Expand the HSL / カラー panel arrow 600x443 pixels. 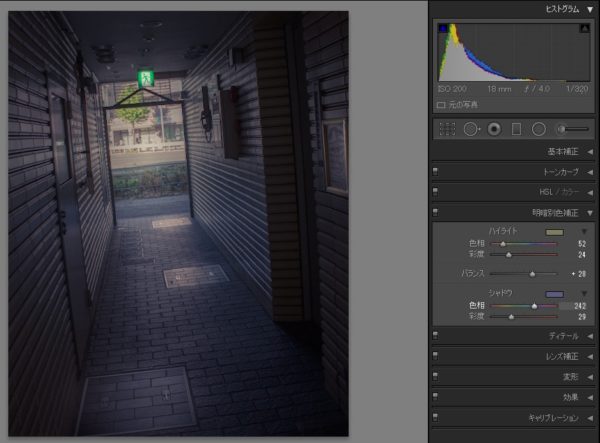coord(590,192)
